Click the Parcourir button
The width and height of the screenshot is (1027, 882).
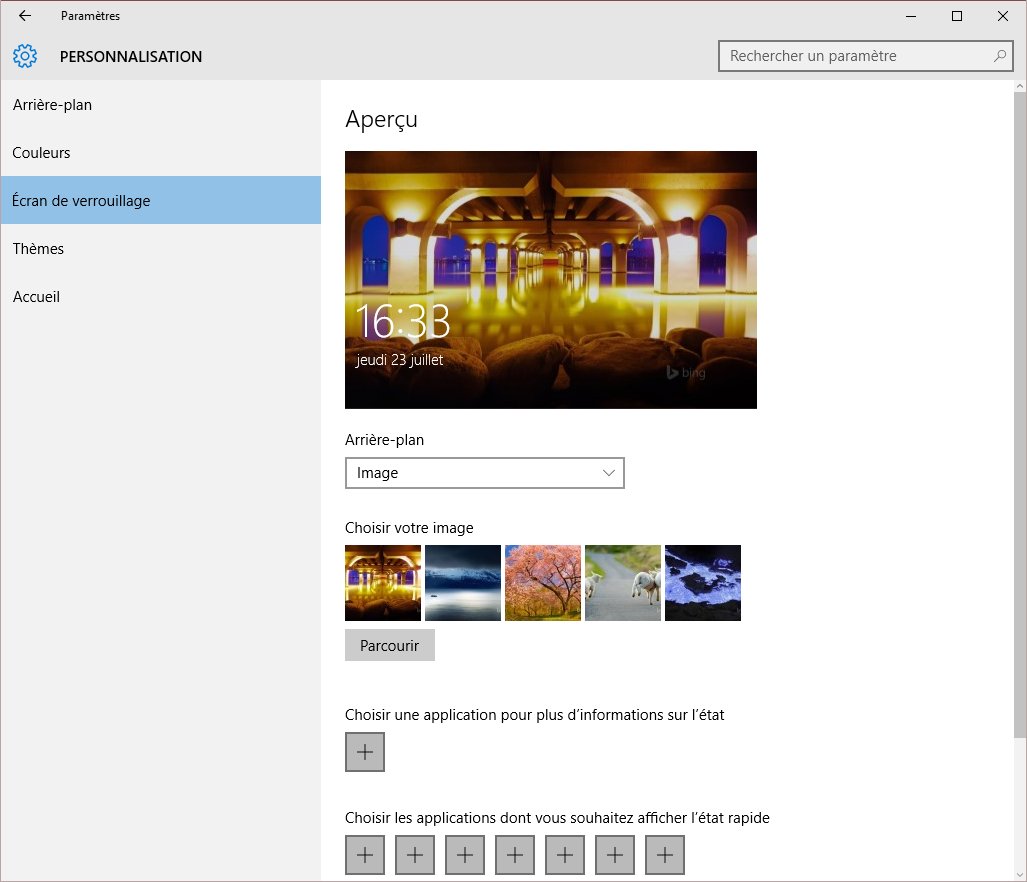coord(389,645)
